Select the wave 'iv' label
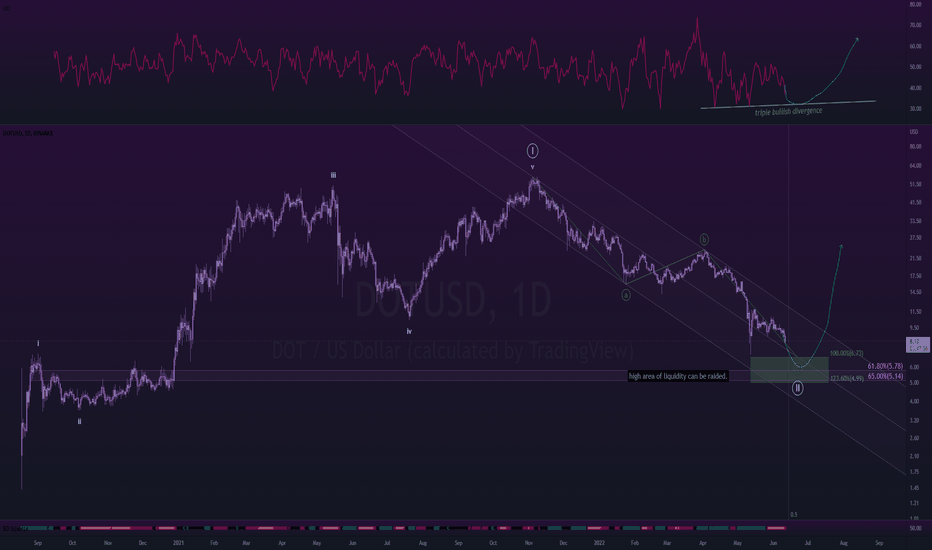 tap(409, 331)
